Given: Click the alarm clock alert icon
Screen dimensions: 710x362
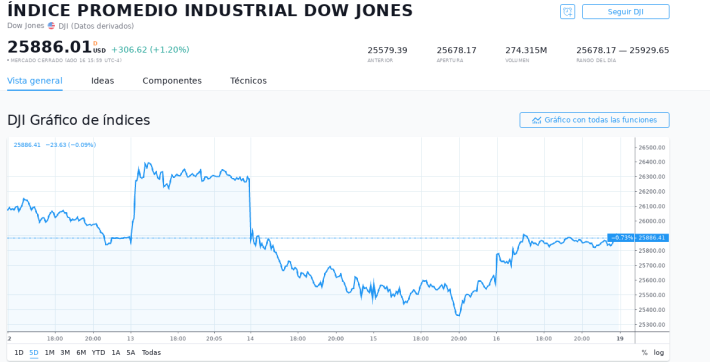Looking at the screenshot, I should coord(567,12).
